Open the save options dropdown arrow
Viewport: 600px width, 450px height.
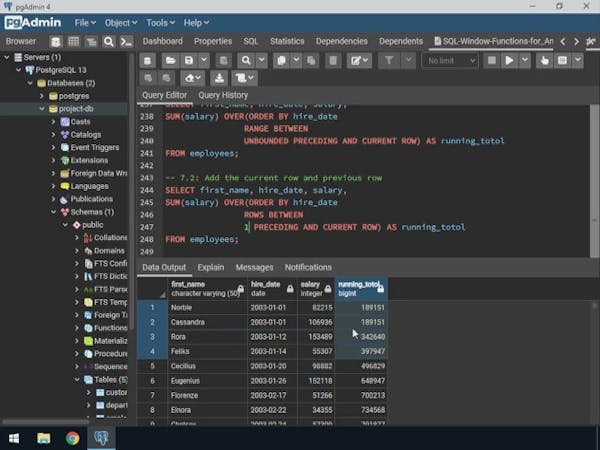point(204,60)
